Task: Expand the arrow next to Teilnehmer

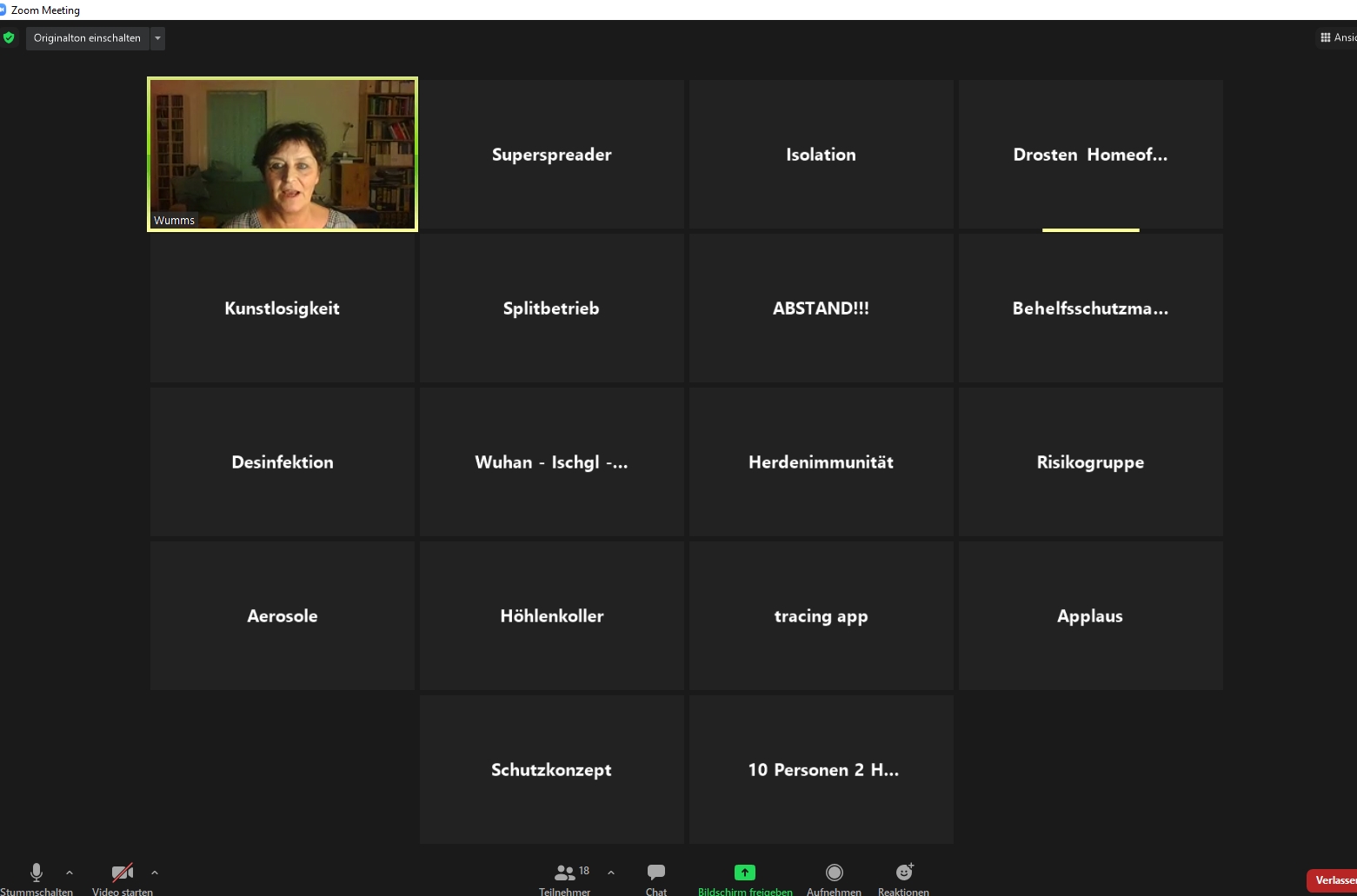Action: (x=611, y=873)
